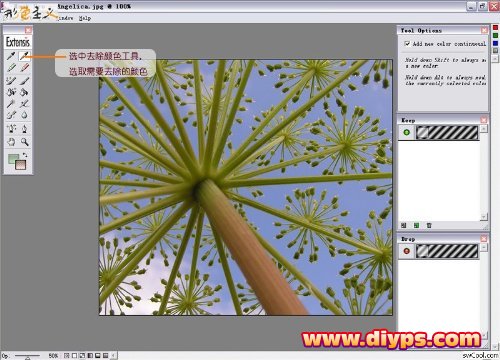The height and width of the screenshot is (360, 500).
Task: Select the Keep Color eyedropper tool
Action: coord(11,56)
